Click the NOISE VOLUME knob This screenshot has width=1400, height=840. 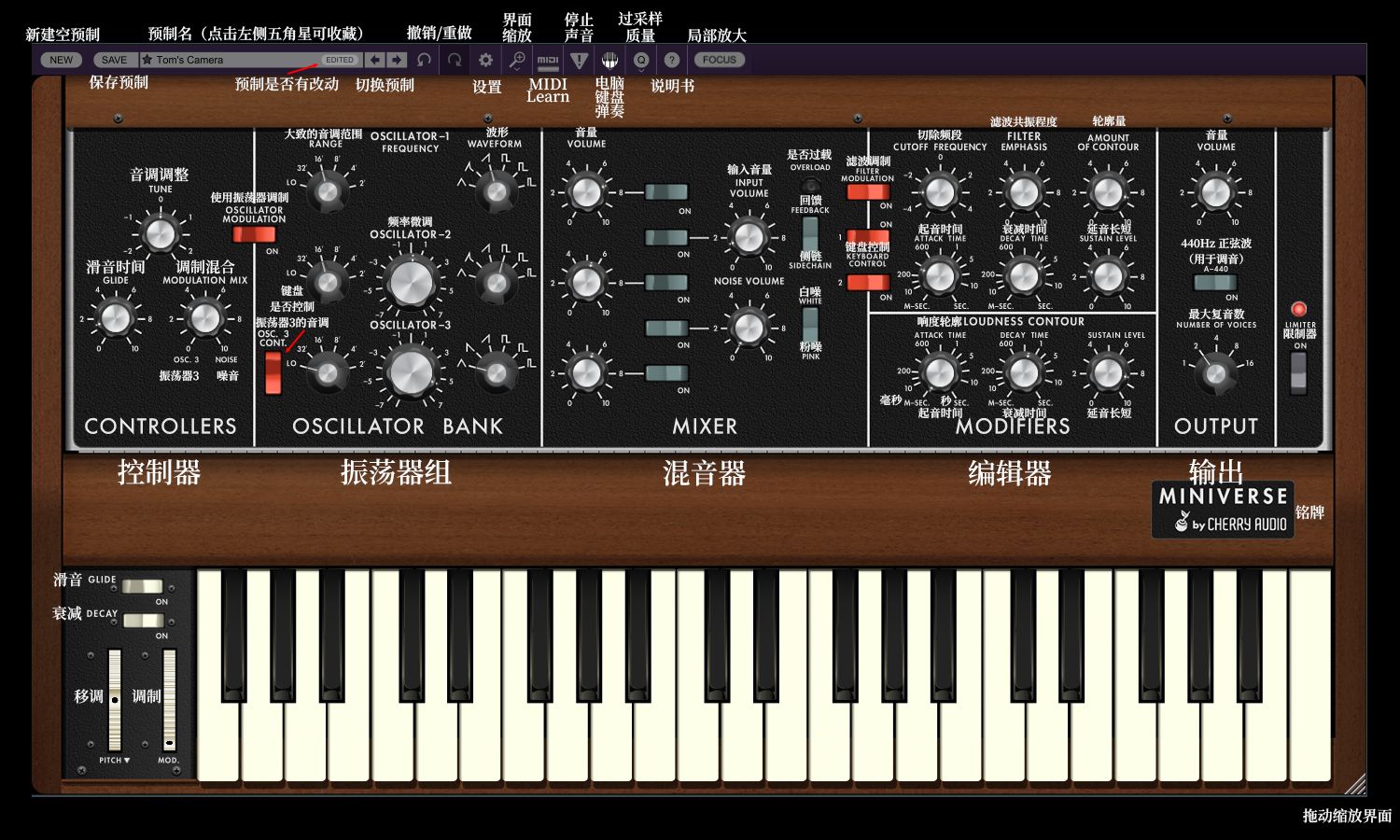[x=749, y=328]
